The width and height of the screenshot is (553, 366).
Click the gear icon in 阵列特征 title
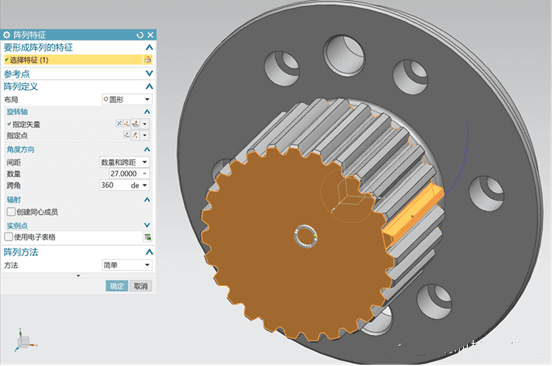(7, 35)
